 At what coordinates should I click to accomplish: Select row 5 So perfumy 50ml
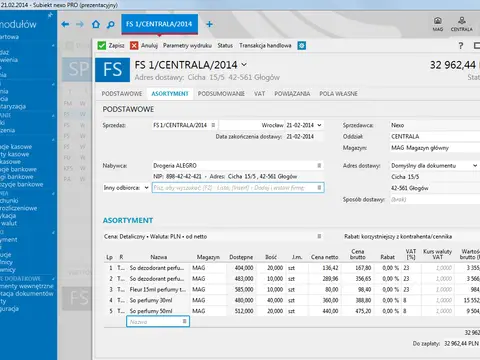point(292,311)
